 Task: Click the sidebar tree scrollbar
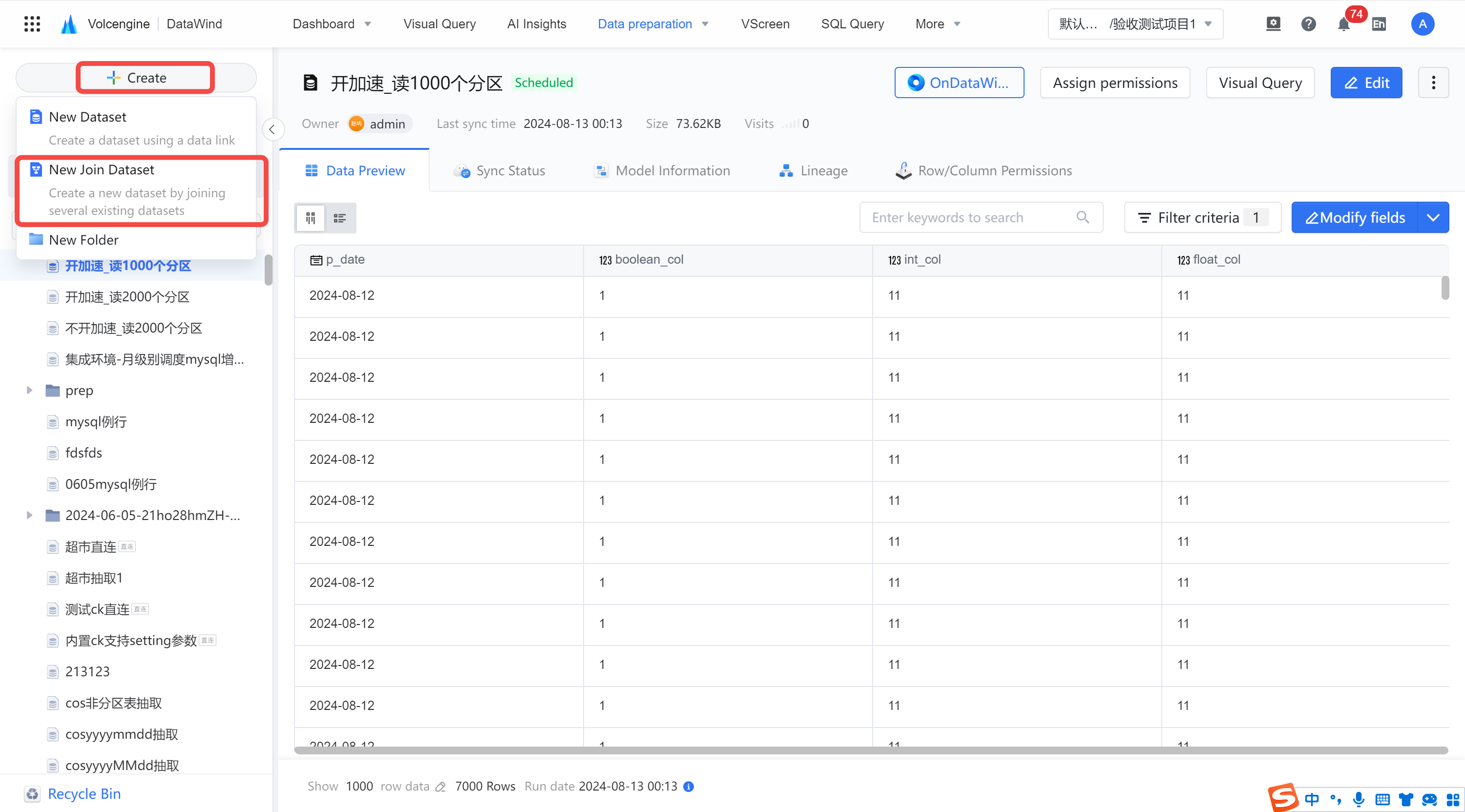pos(269,270)
